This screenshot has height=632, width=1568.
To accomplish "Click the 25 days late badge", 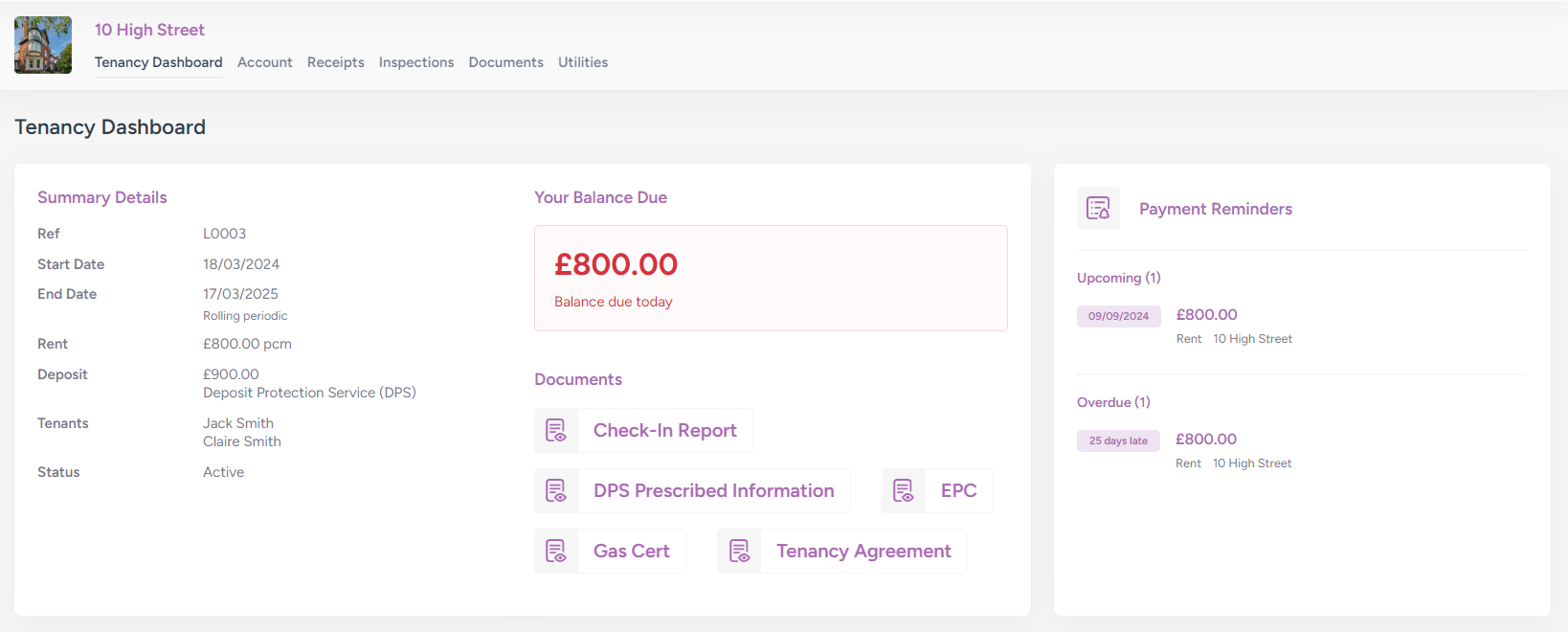I will pos(1118,440).
